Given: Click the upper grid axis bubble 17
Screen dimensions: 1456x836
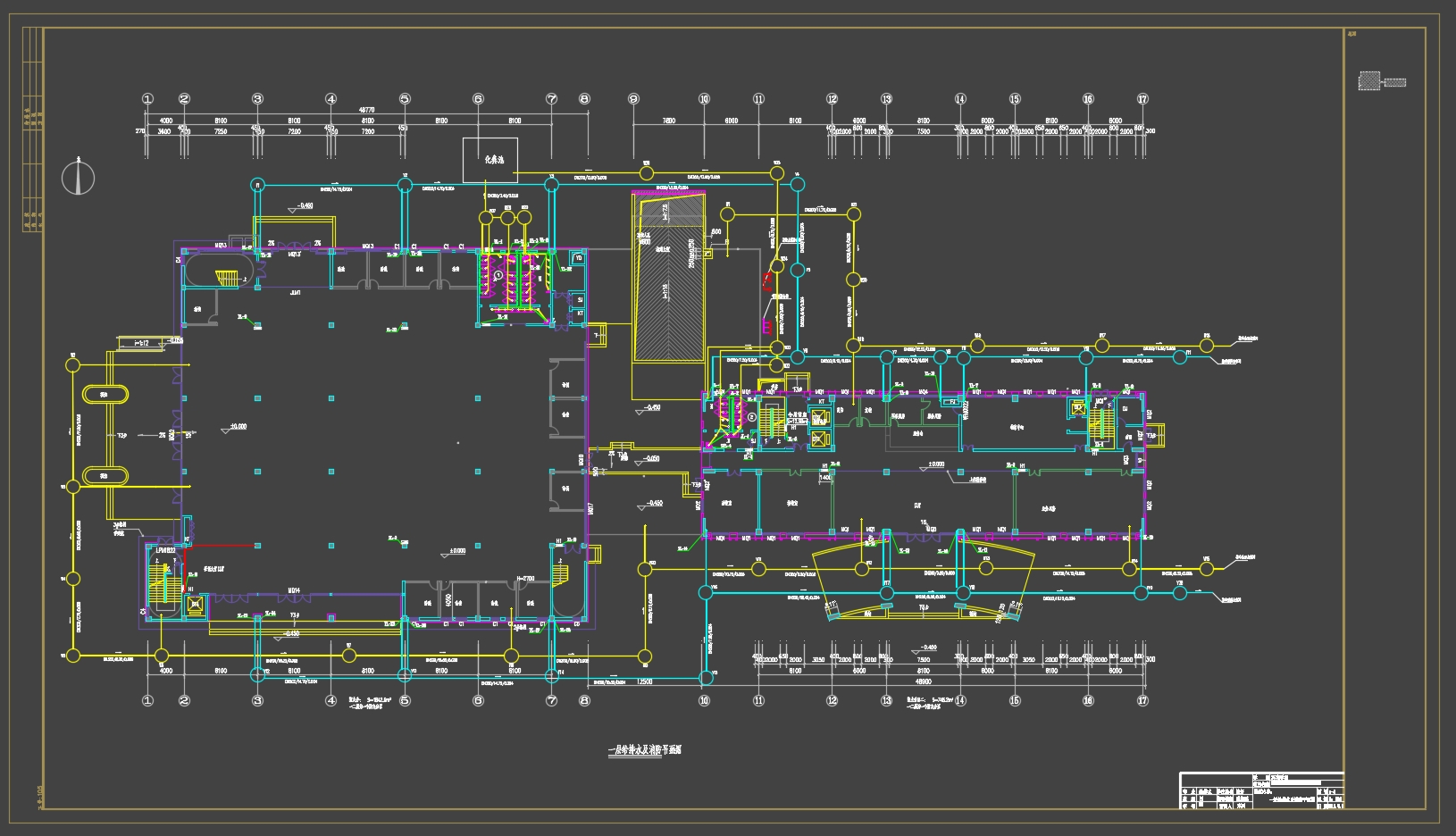Looking at the screenshot, I should [1142, 99].
